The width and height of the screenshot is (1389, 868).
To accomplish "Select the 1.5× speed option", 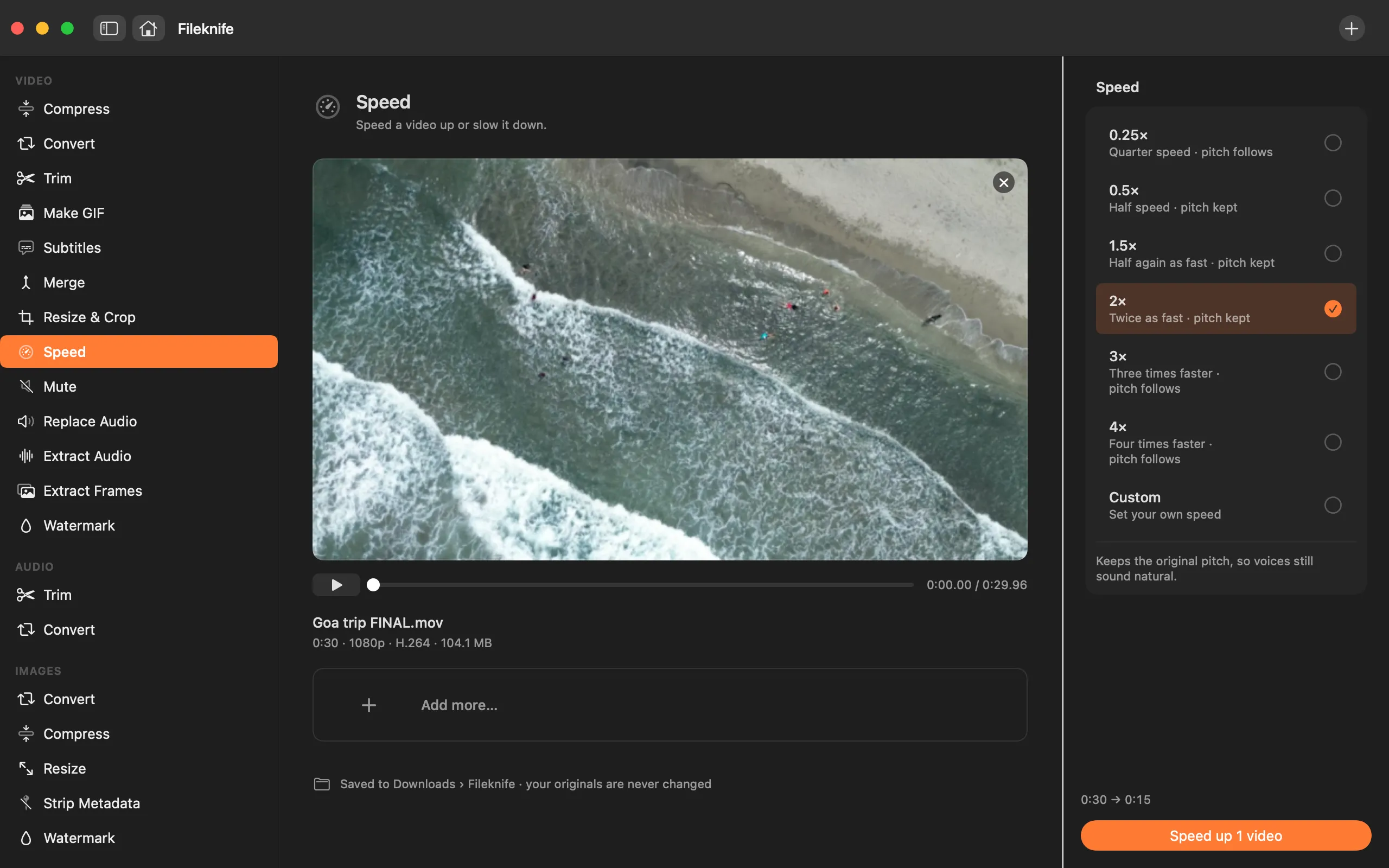I will coord(1226,254).
